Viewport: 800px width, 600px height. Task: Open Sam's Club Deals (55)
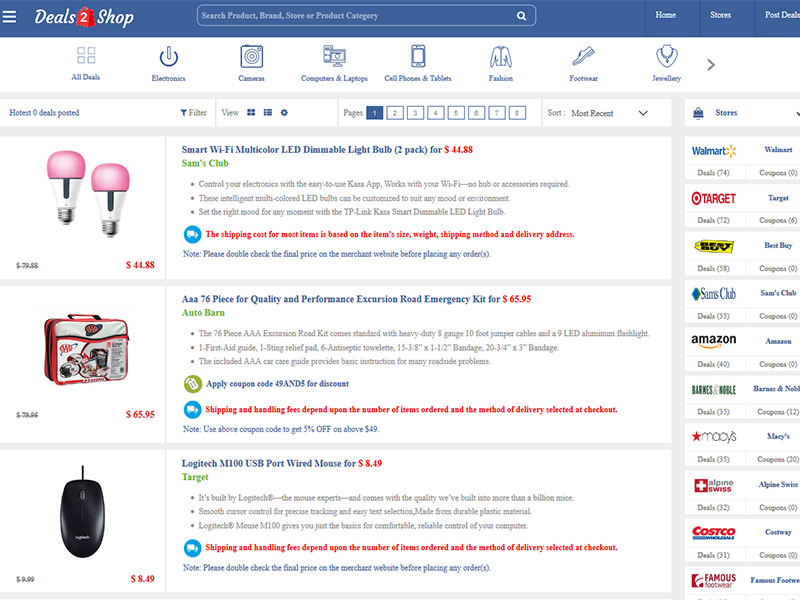point(713,316)
